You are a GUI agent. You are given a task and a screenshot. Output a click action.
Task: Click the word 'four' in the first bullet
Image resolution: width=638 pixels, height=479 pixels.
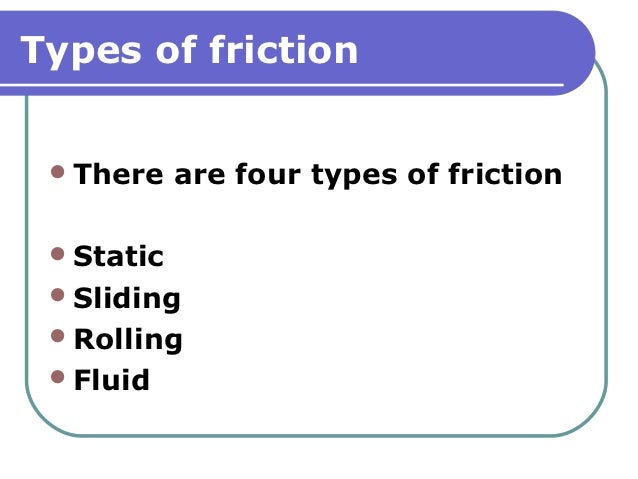coord(268,174)
